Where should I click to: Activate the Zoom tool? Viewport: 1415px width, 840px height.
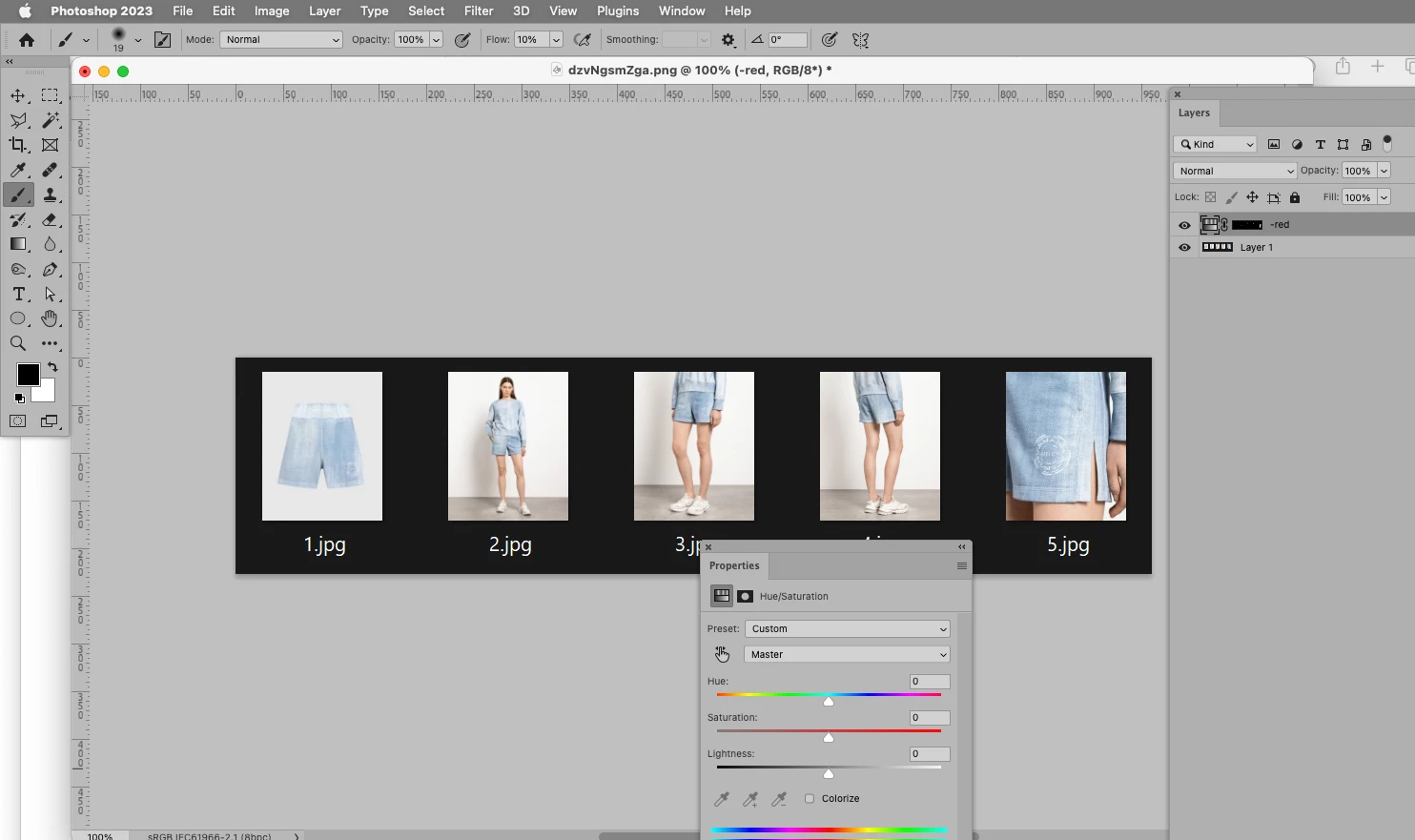tap(18, 343)
